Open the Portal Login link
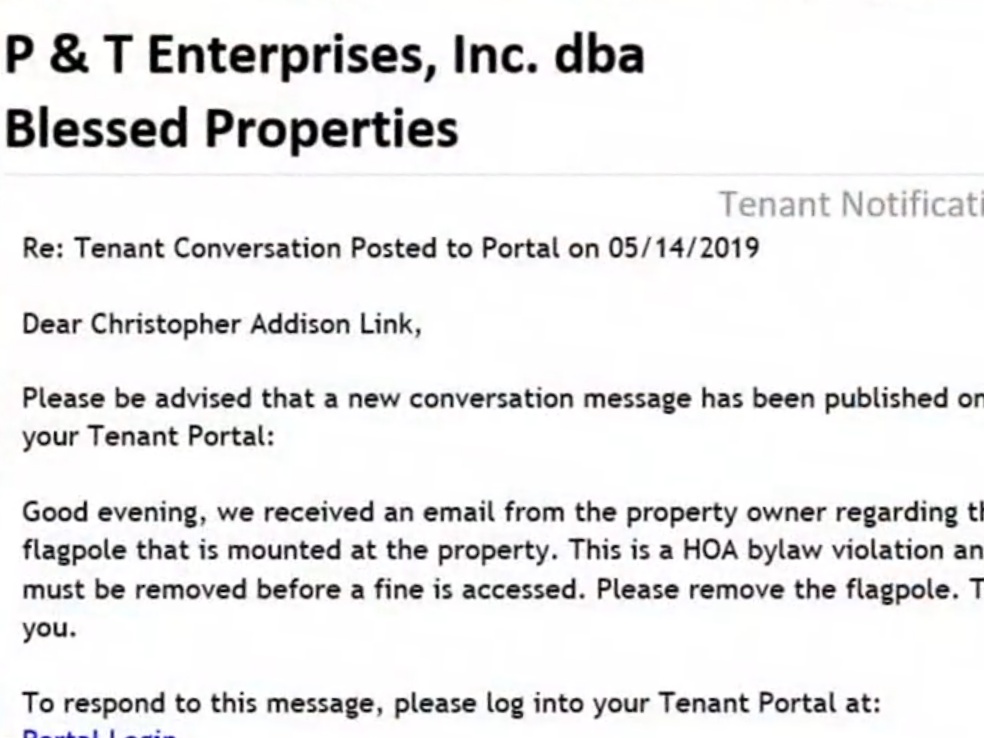The image size is (984, 738). [99, 734]
